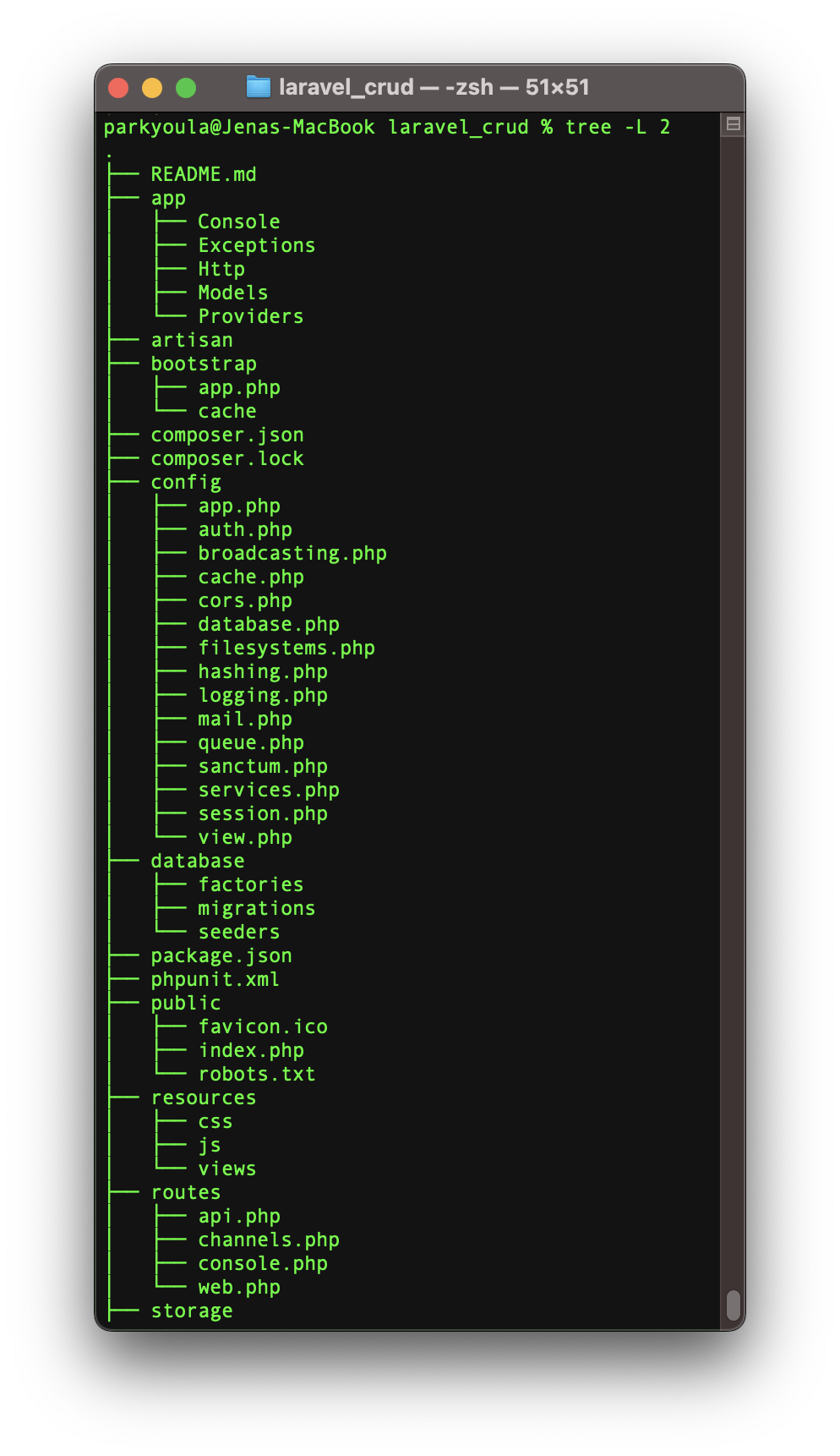This screenshot has width=840, height=1456.
Task: Select sanctum.php line
Action: 263,766
